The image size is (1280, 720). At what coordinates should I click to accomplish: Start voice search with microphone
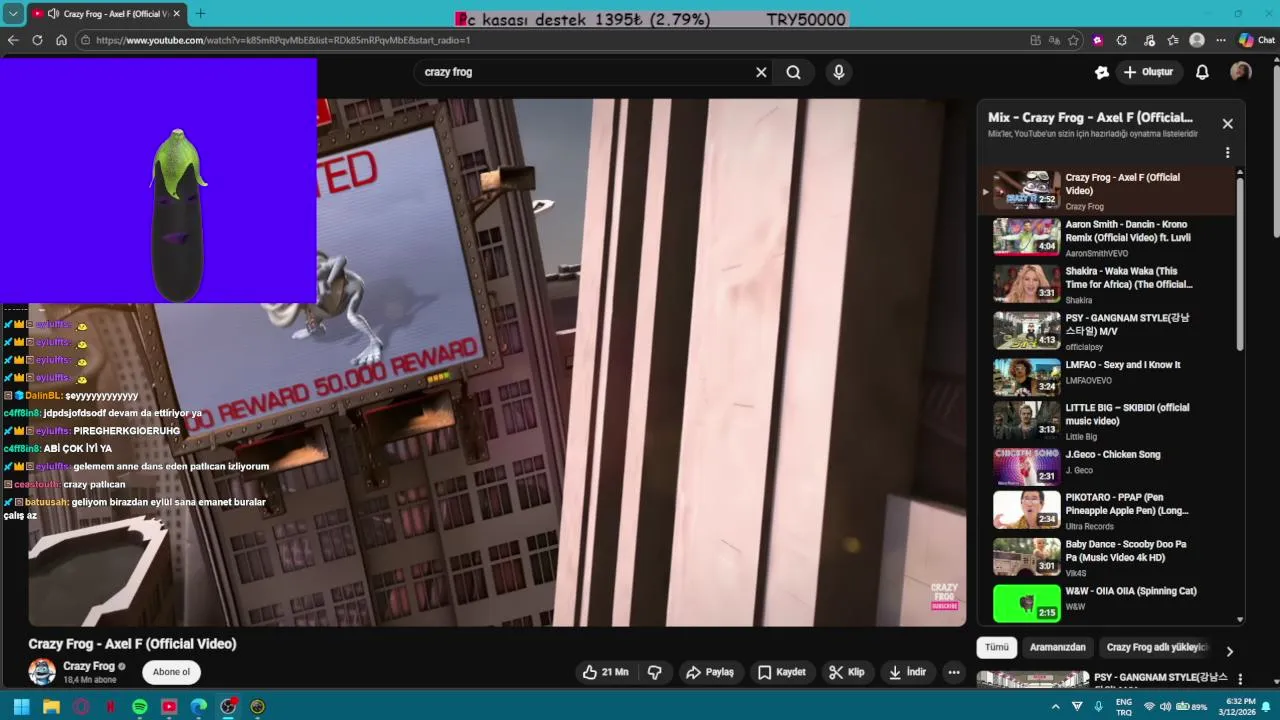pyautogui.click(x=839, y=72)
